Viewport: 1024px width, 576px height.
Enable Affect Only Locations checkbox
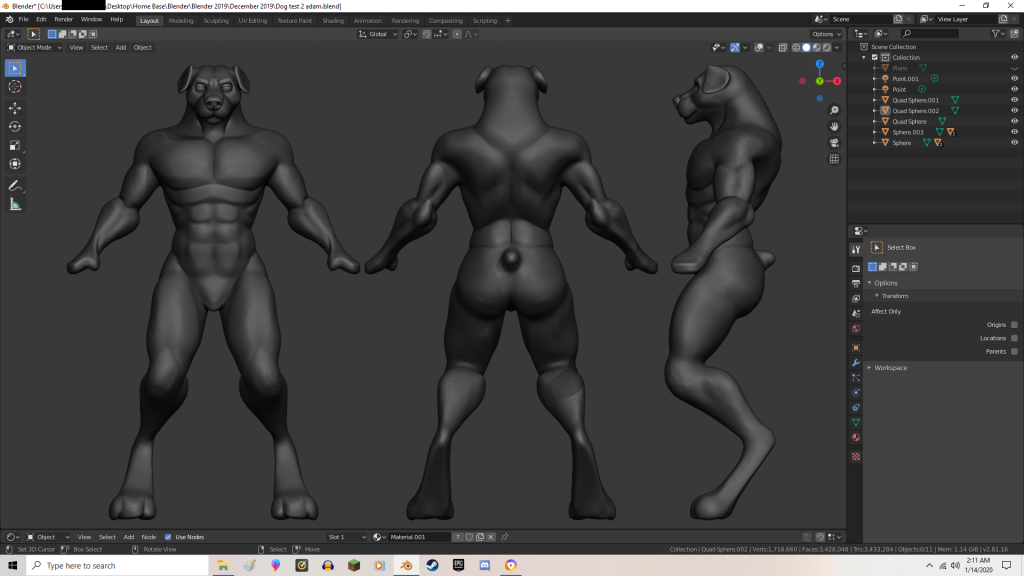tap(1014, 338)
